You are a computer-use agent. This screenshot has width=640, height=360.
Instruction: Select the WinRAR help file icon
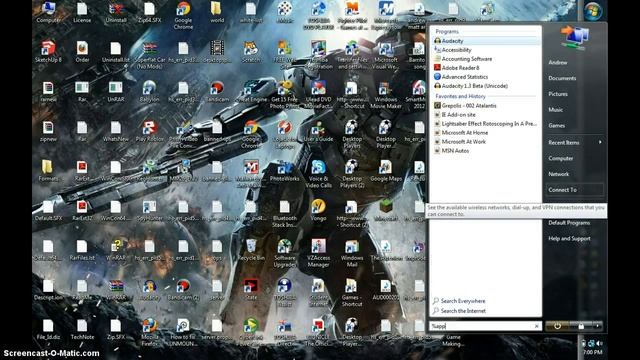(116, 250)
